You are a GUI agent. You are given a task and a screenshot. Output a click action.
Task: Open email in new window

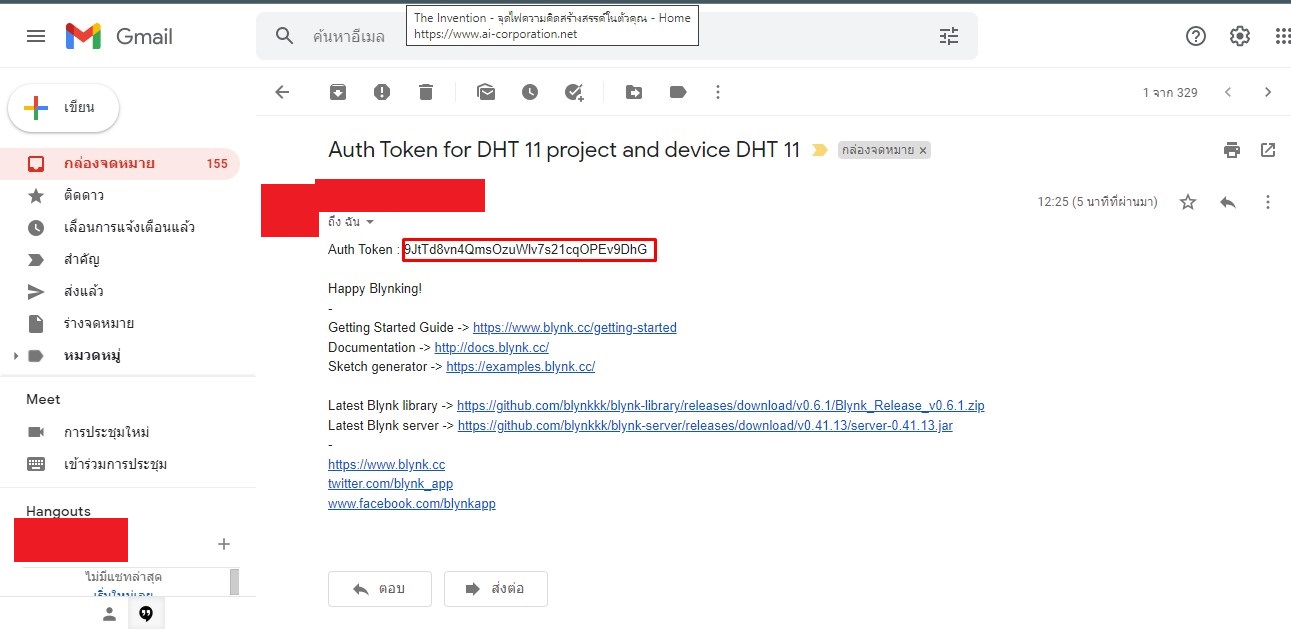[x=1268, y=150]
